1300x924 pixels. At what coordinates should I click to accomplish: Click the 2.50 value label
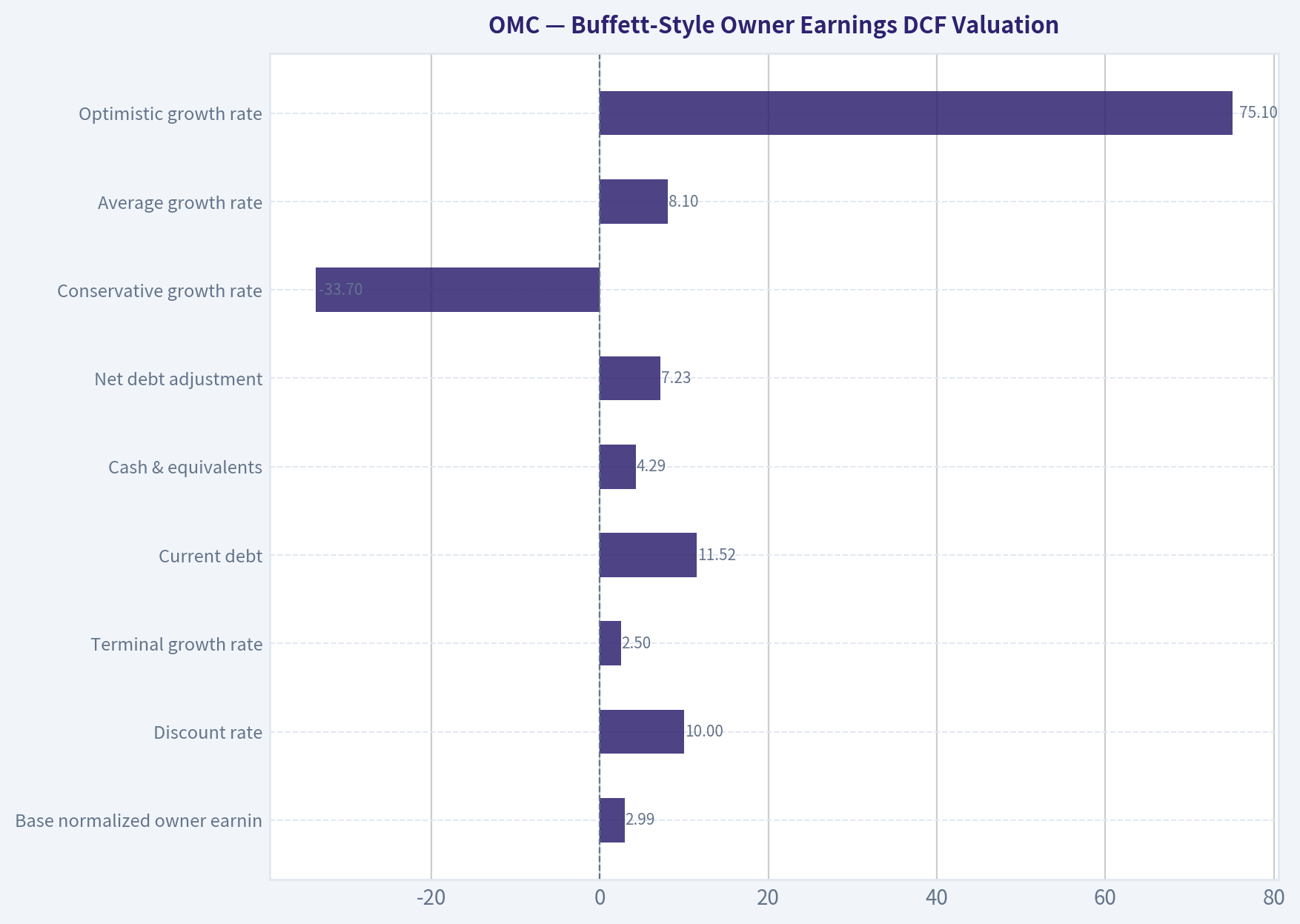(637, 642)
